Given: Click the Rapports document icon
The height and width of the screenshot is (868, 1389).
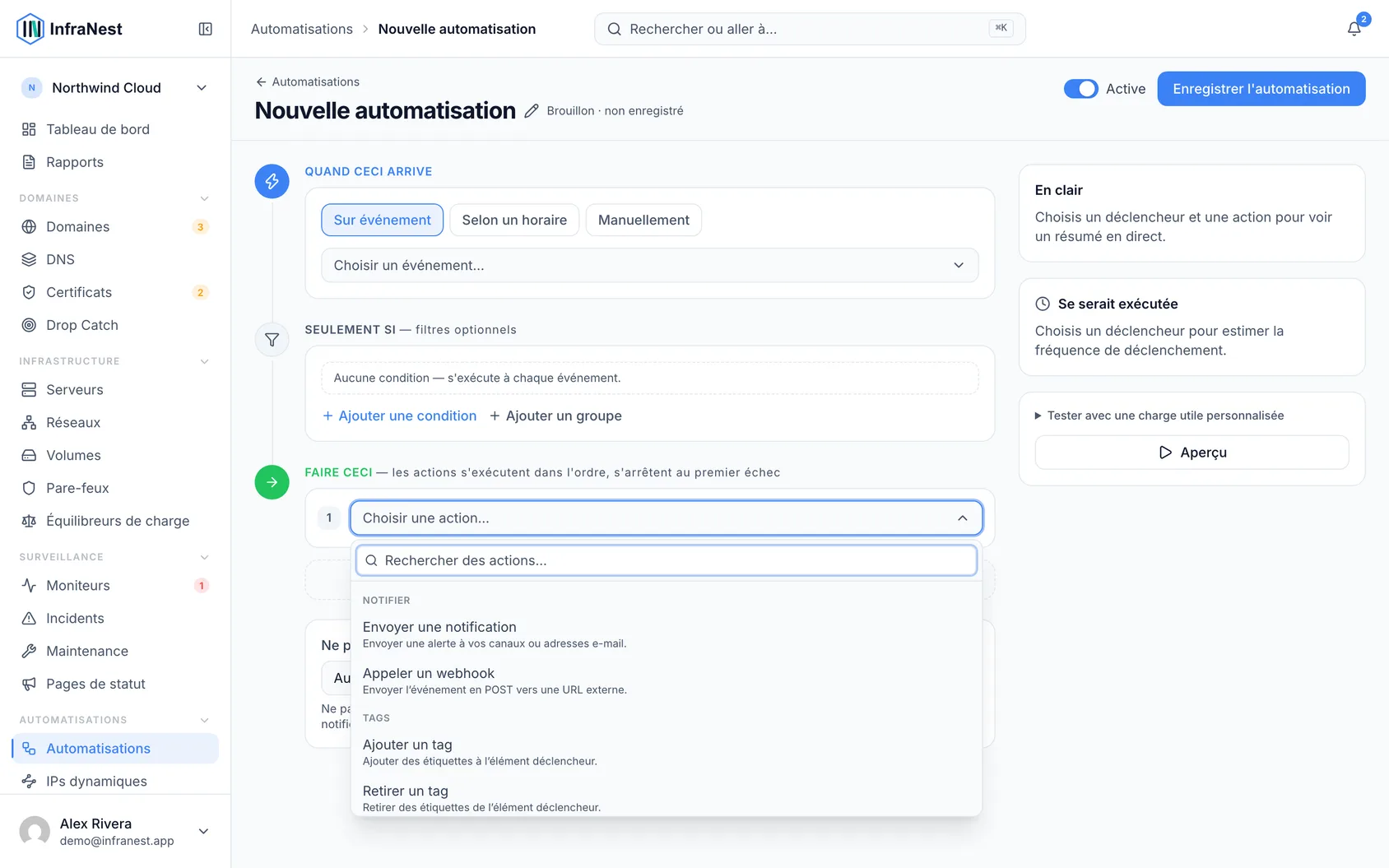Looking at the screenshot, I should (29, 162).
